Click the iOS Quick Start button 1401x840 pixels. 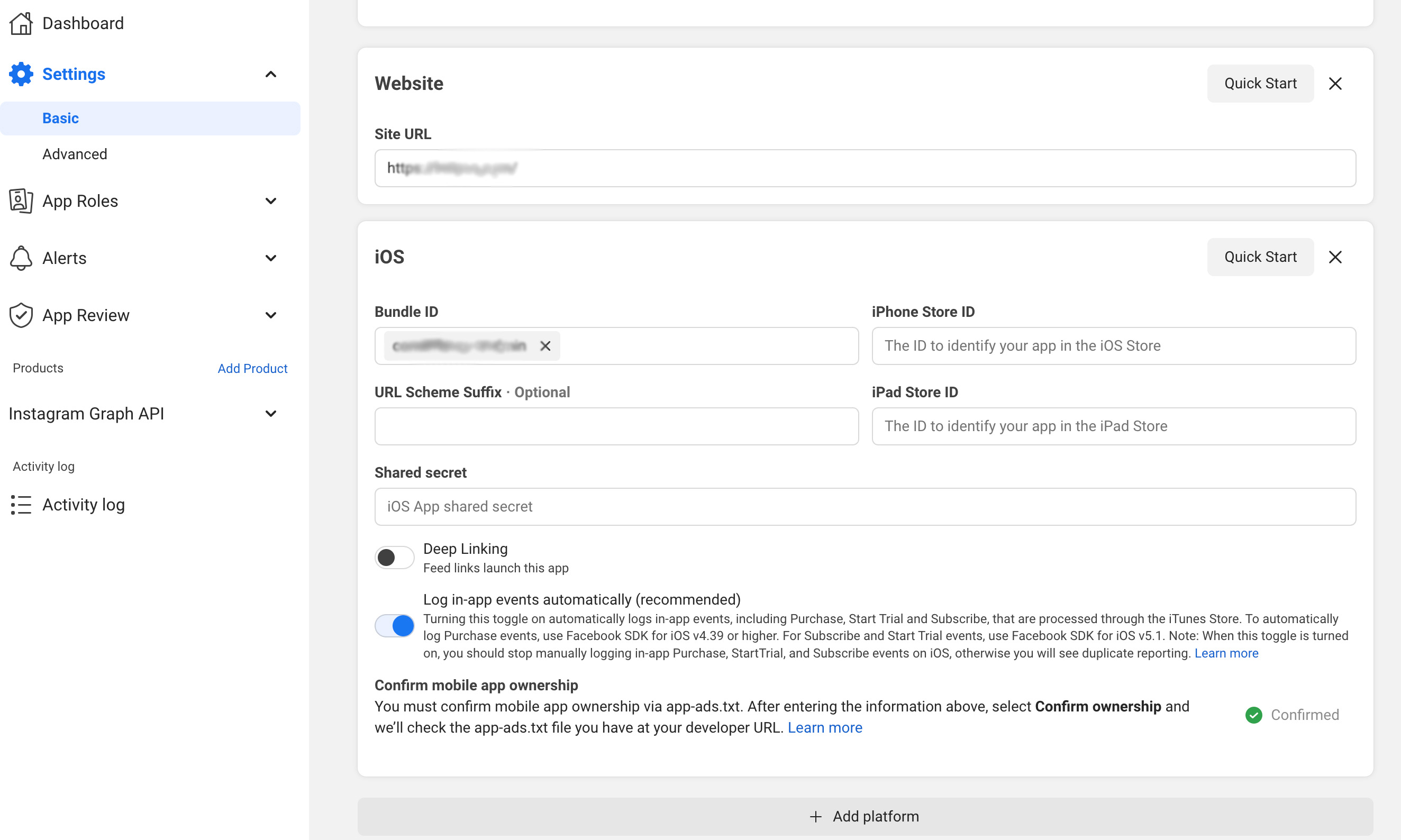(x=1260, y=257)
